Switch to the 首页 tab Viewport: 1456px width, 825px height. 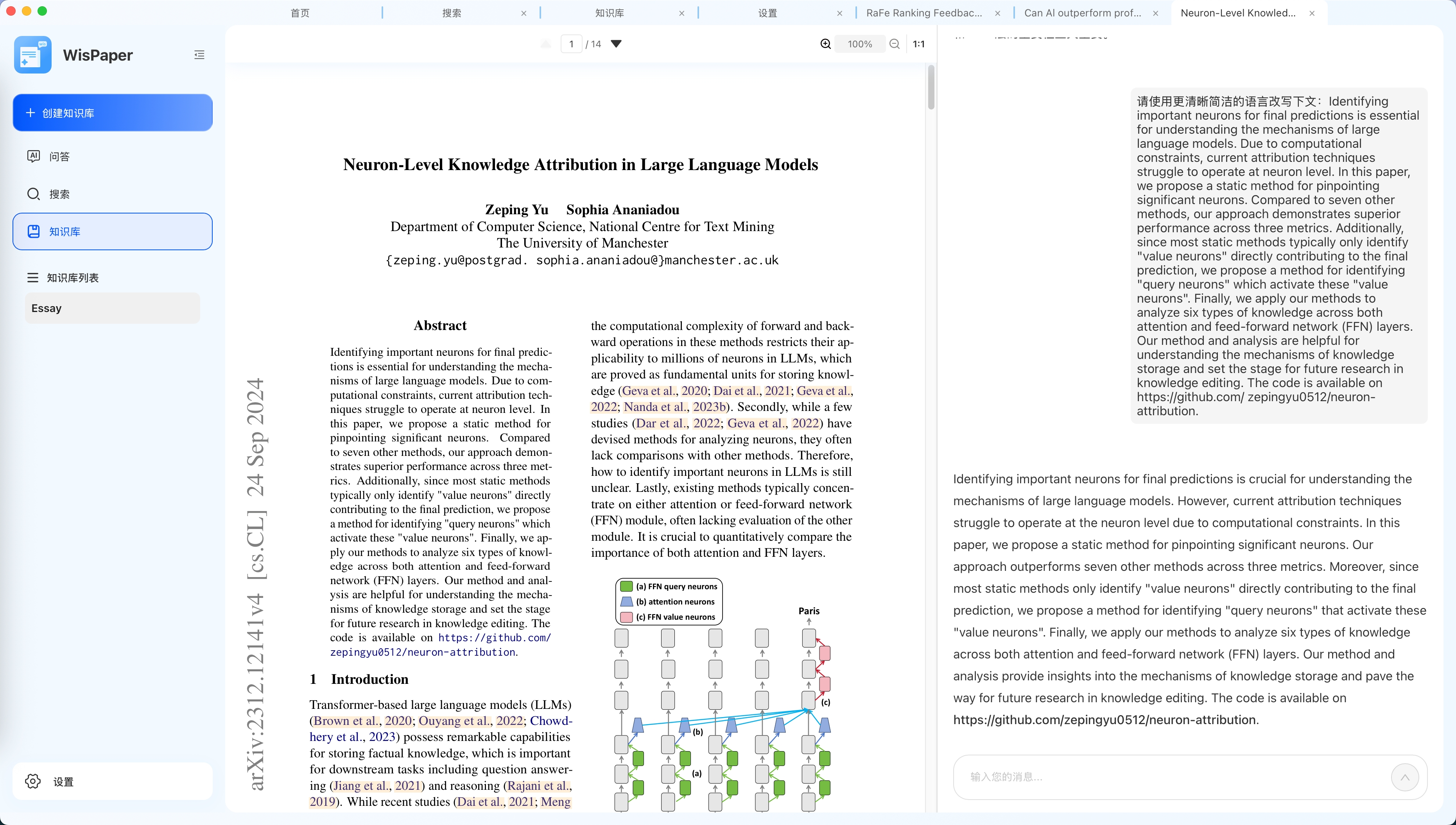pyautogui.click(x=300, y=13)
